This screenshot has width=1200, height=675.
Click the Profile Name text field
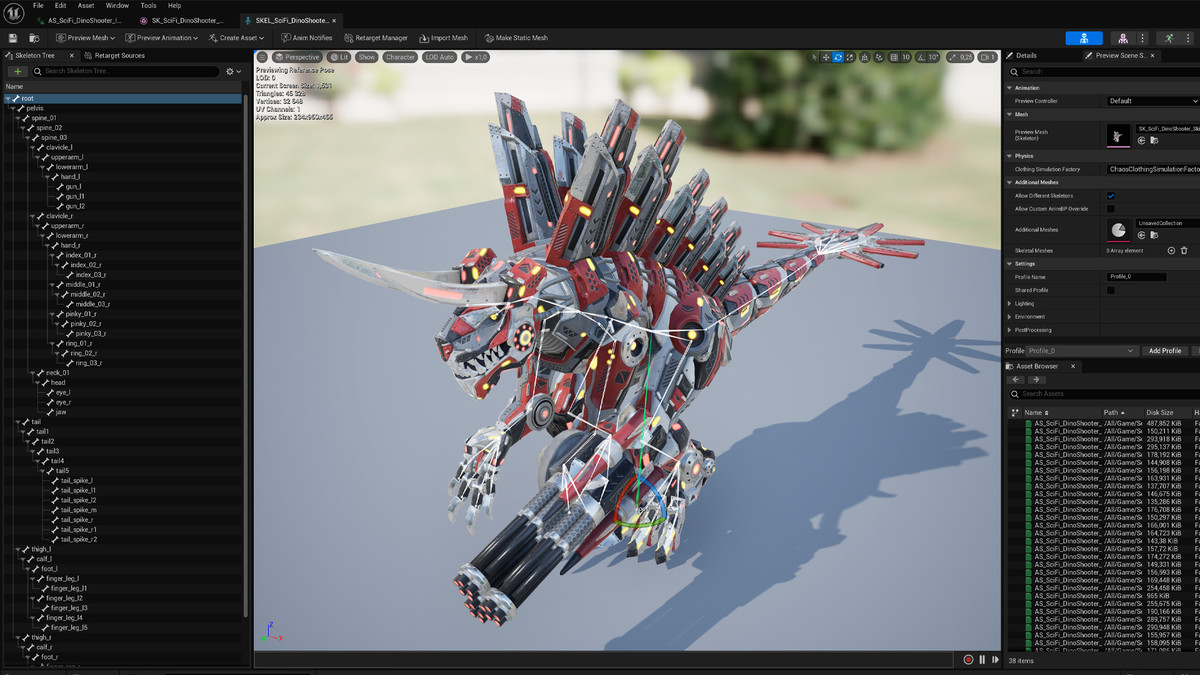click(x=1136, y=277)
